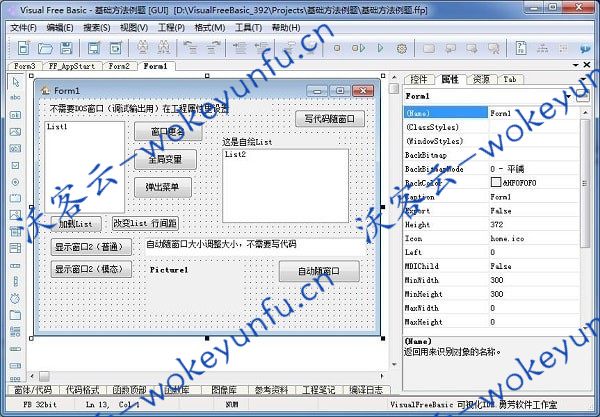Select the List2 listbox on the form
The width and height of the screenshot is (600, 417).
pyautogui.click(x=285, y=186)
